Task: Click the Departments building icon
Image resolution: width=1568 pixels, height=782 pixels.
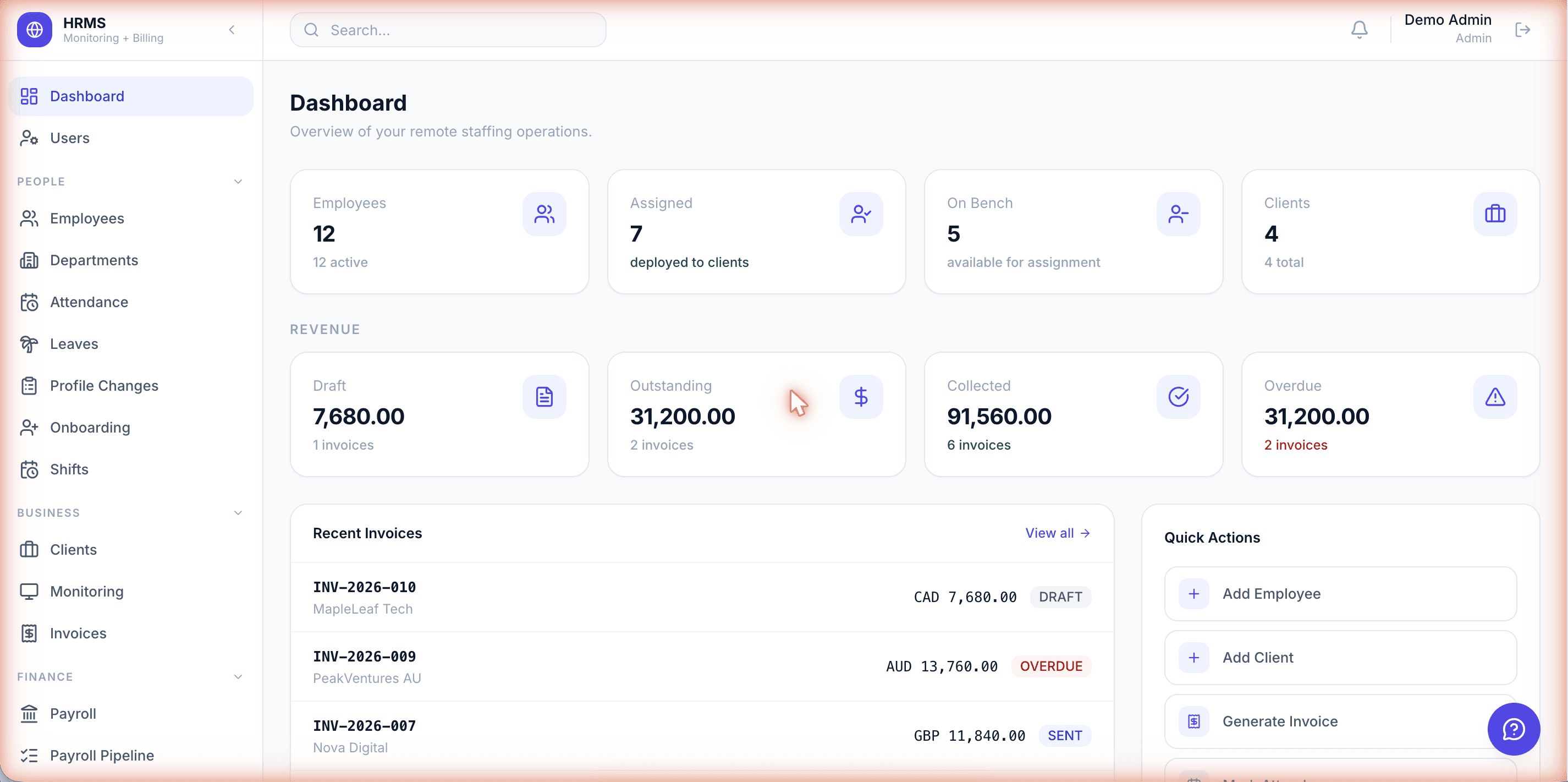Action: click(x=29, y=261)
